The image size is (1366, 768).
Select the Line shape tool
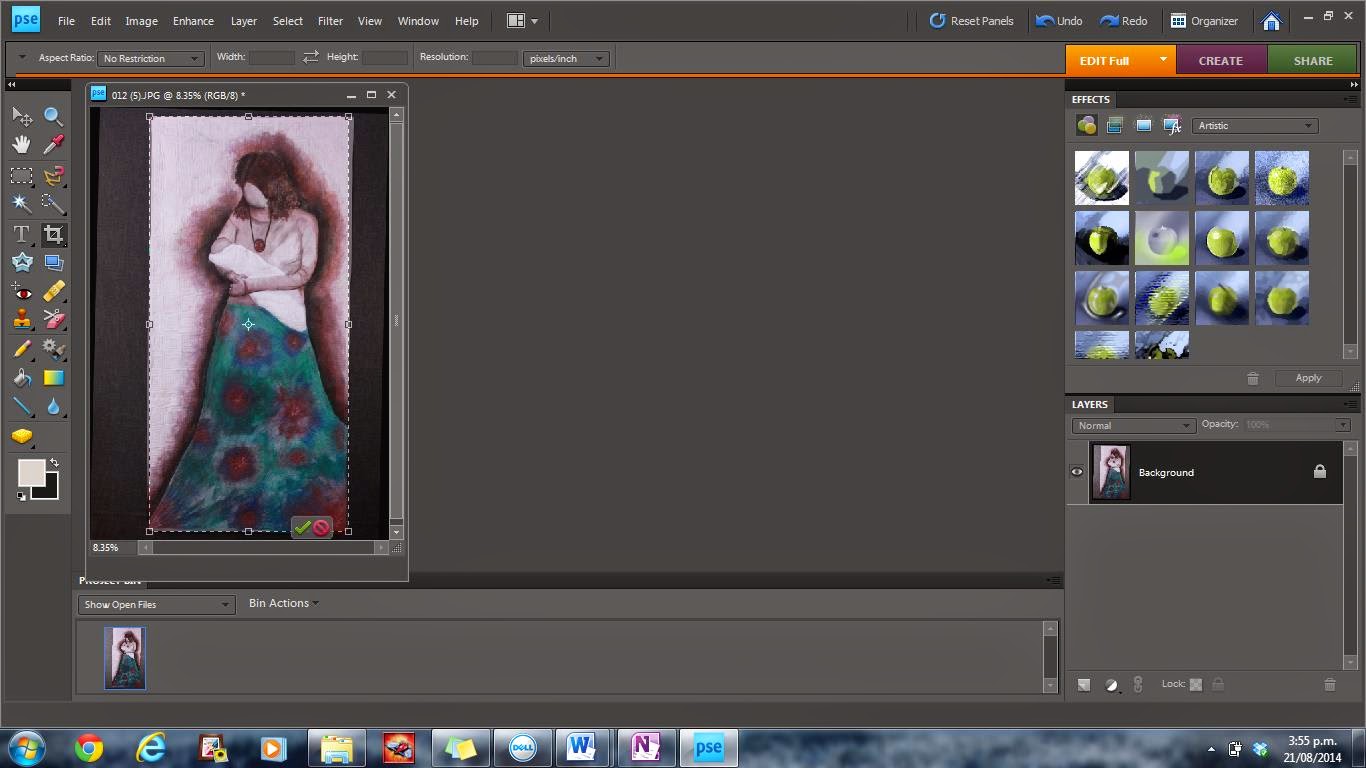[x=22, y=406]
